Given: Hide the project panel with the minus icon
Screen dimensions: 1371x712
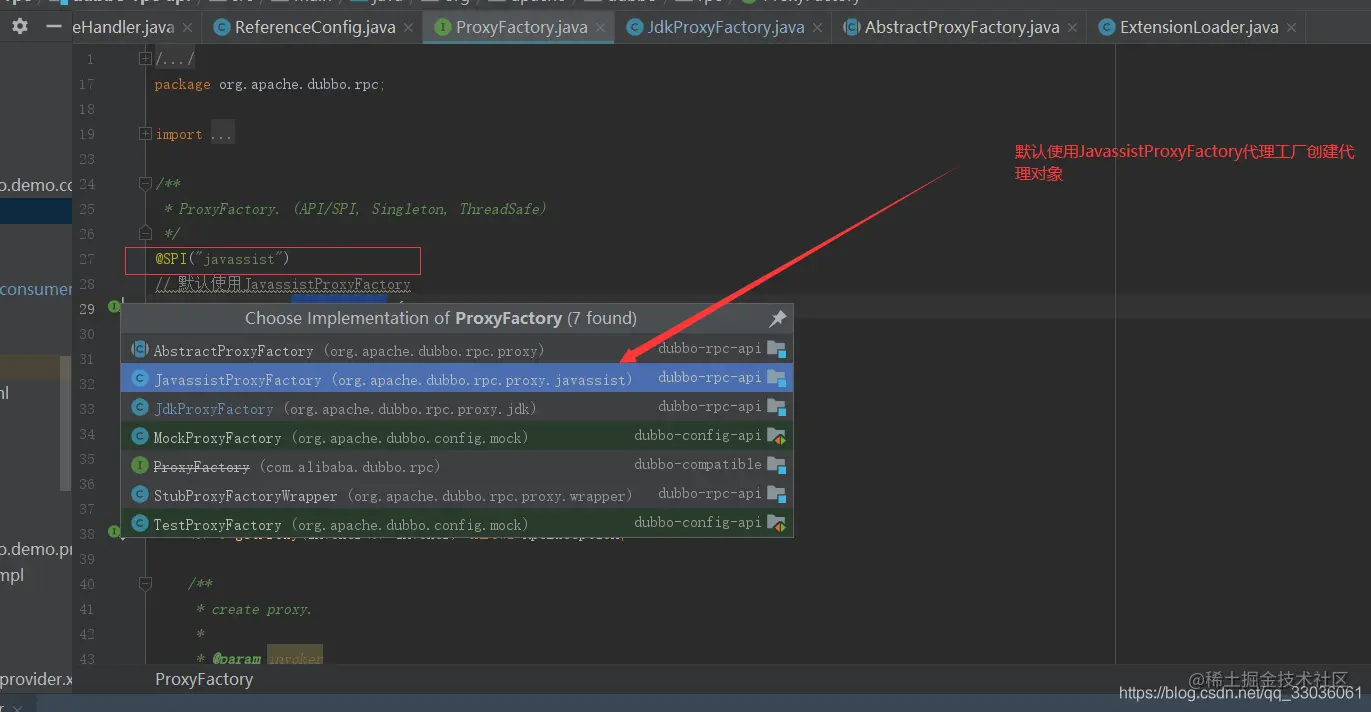Looking at the screenshot, I should pos(54,27).
